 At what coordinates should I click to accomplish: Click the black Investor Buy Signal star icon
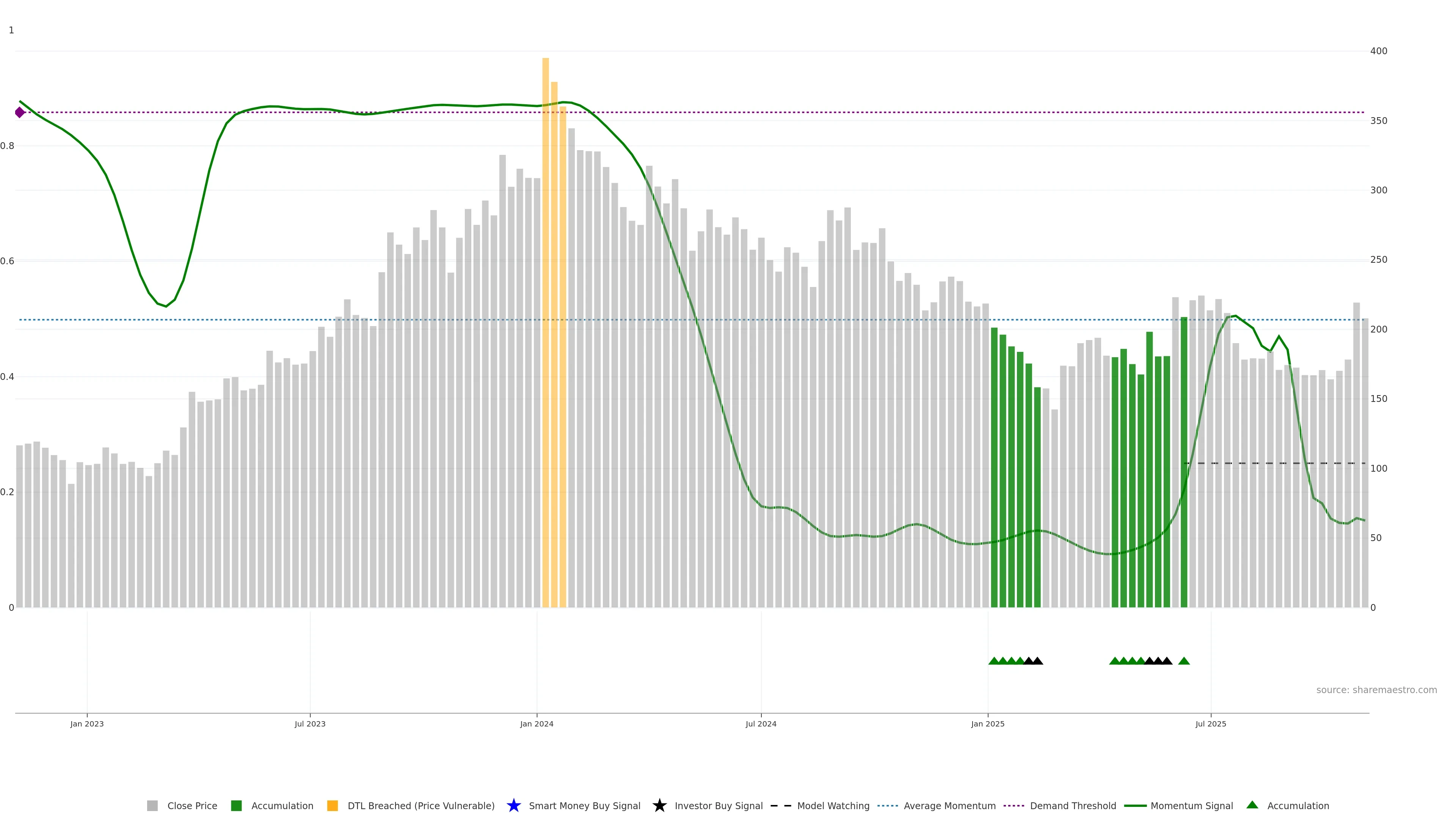[659, 805]
